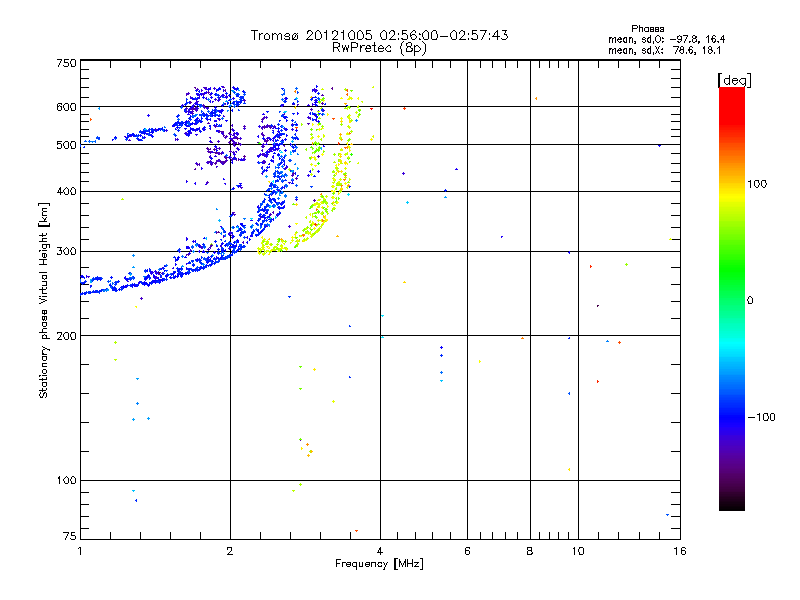Click the colorbar tick label '0'
The image size is (800, 600).
pyautogui.click(x=750, y=301)
